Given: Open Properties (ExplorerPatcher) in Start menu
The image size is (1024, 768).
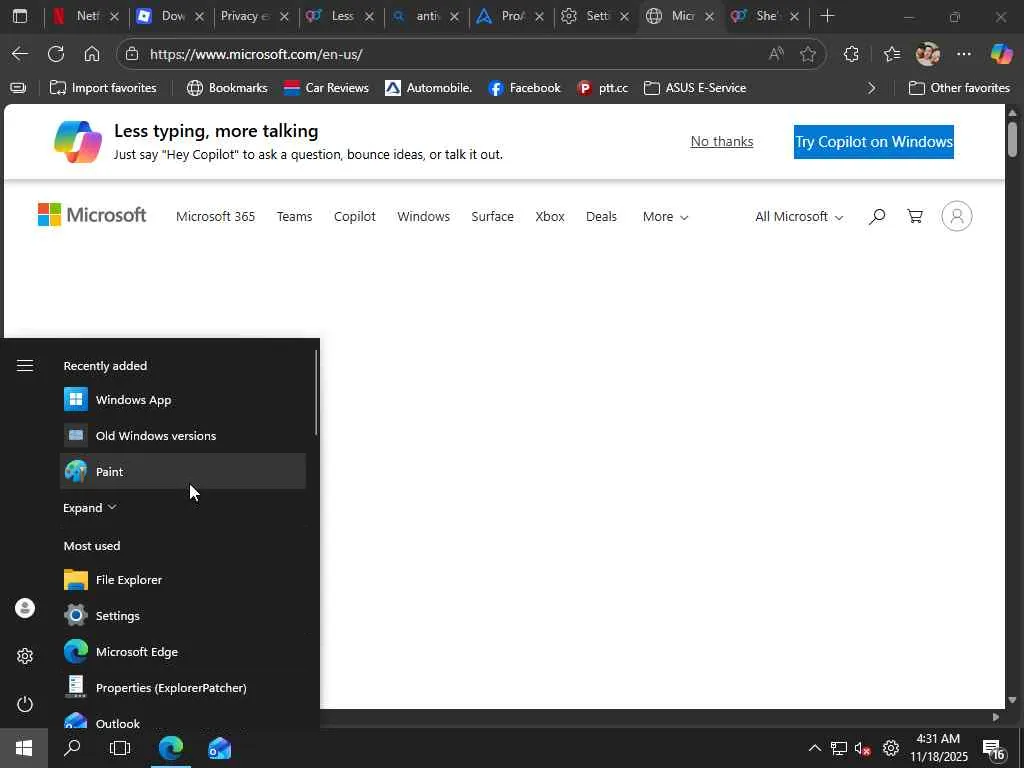Looking at the screenshot, I should click(183, 688).
